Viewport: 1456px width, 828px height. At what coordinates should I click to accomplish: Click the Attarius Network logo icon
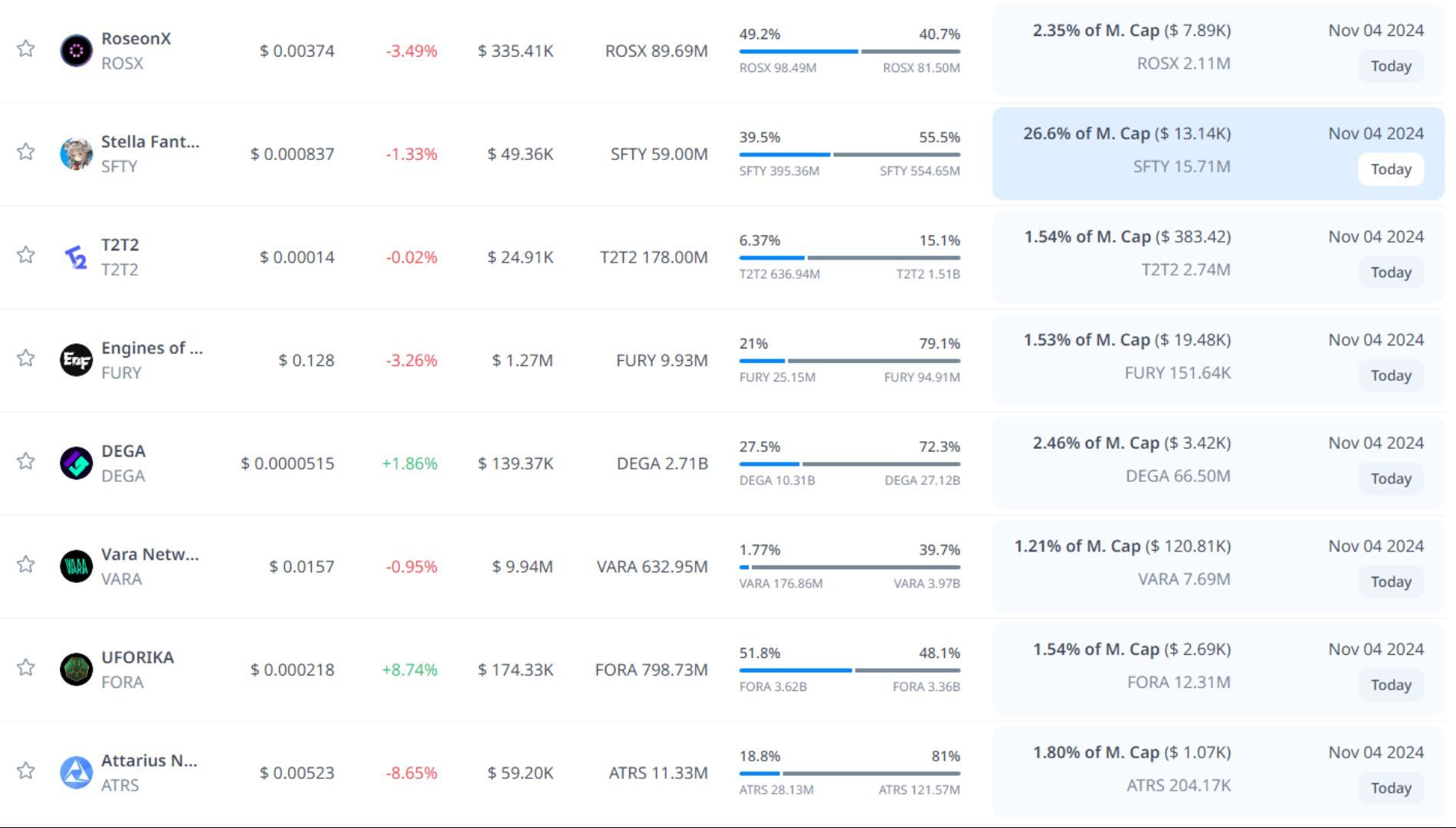(76, 773)
